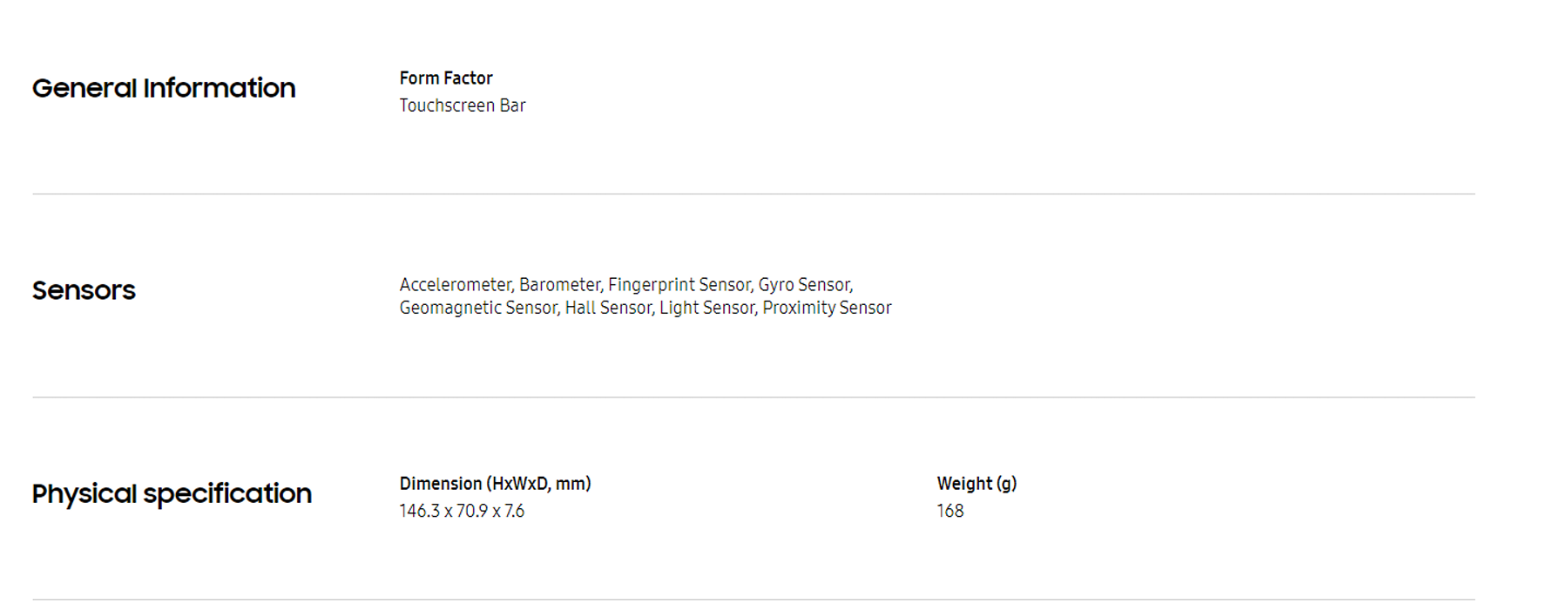This screenshot has width=1568, height=611.
Task: Click Hall Sensor in the sensors list
Action: 607,308
